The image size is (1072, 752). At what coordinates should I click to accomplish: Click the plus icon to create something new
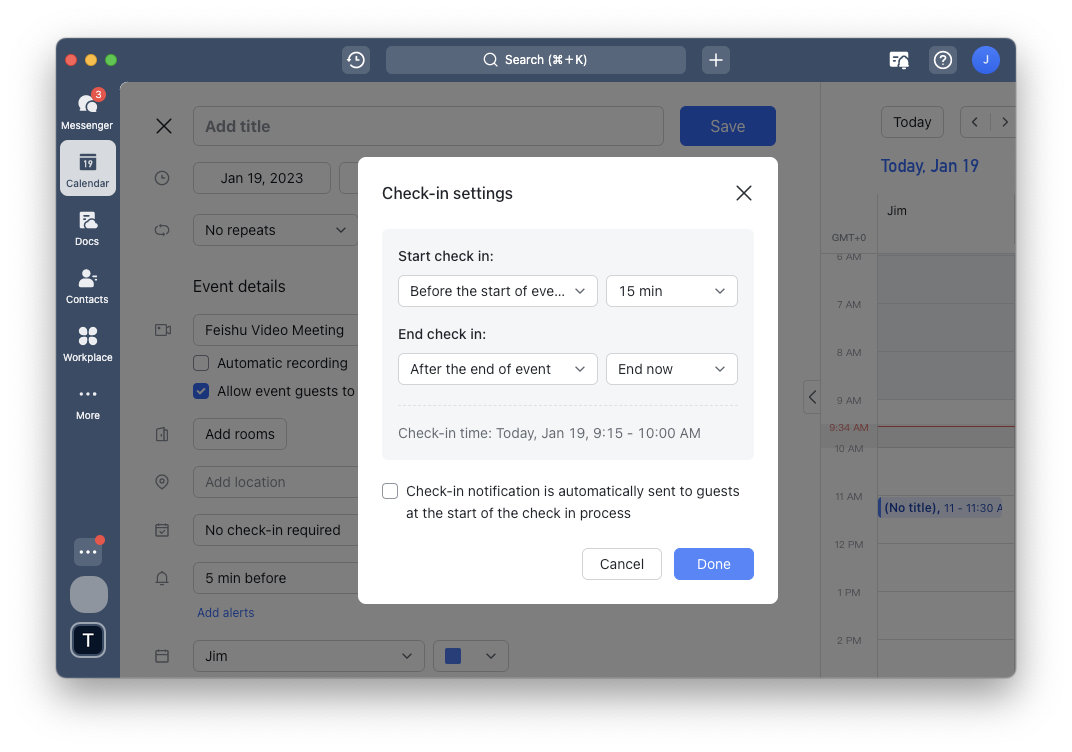coord(715,60)
